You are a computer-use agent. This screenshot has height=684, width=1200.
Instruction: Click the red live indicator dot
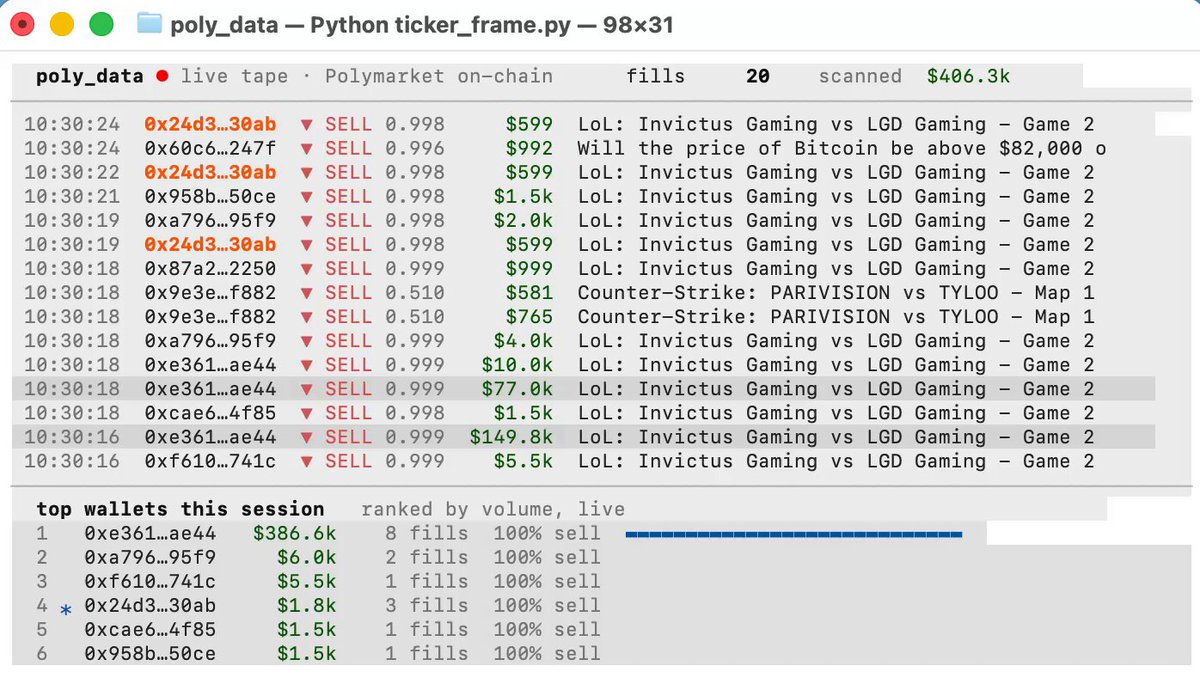[162, 76]
